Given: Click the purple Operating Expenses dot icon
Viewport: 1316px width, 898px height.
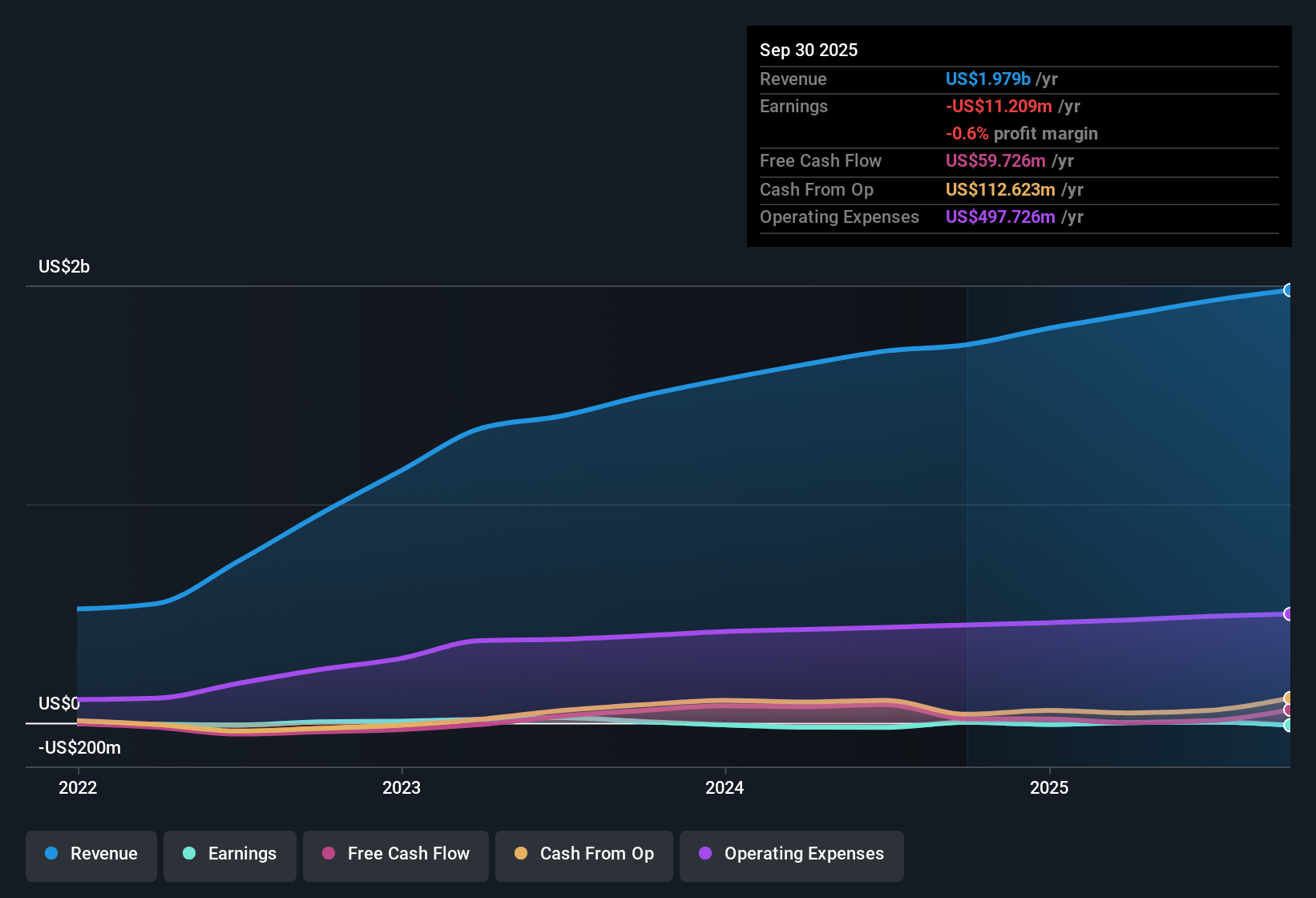Looking at the screenshot, I should pyautogui.click(x=705, y=854).
